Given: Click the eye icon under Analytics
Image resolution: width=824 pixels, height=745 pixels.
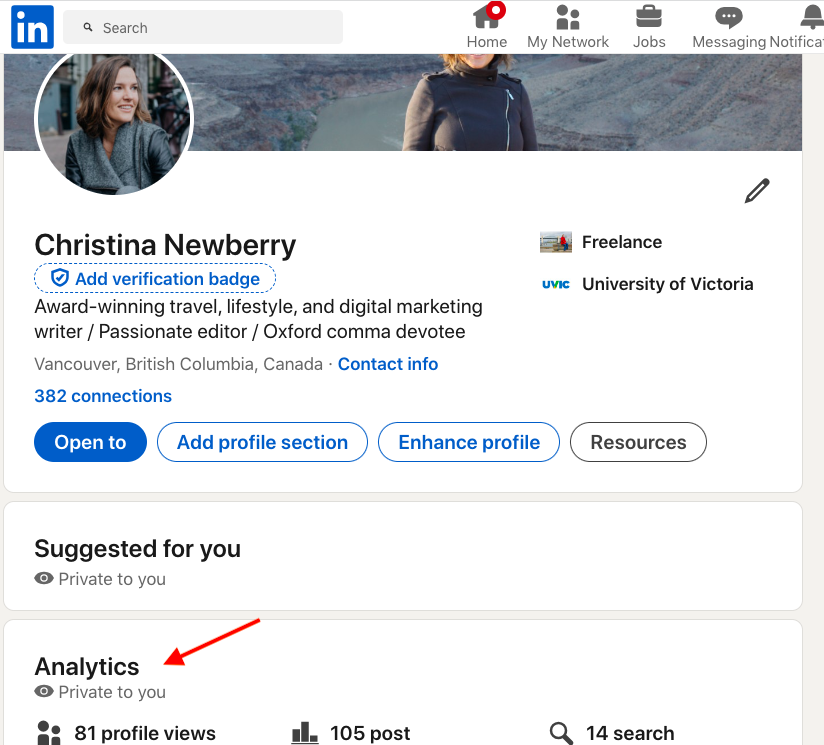Looking at the screenshot, I should [x=43, y=692].
